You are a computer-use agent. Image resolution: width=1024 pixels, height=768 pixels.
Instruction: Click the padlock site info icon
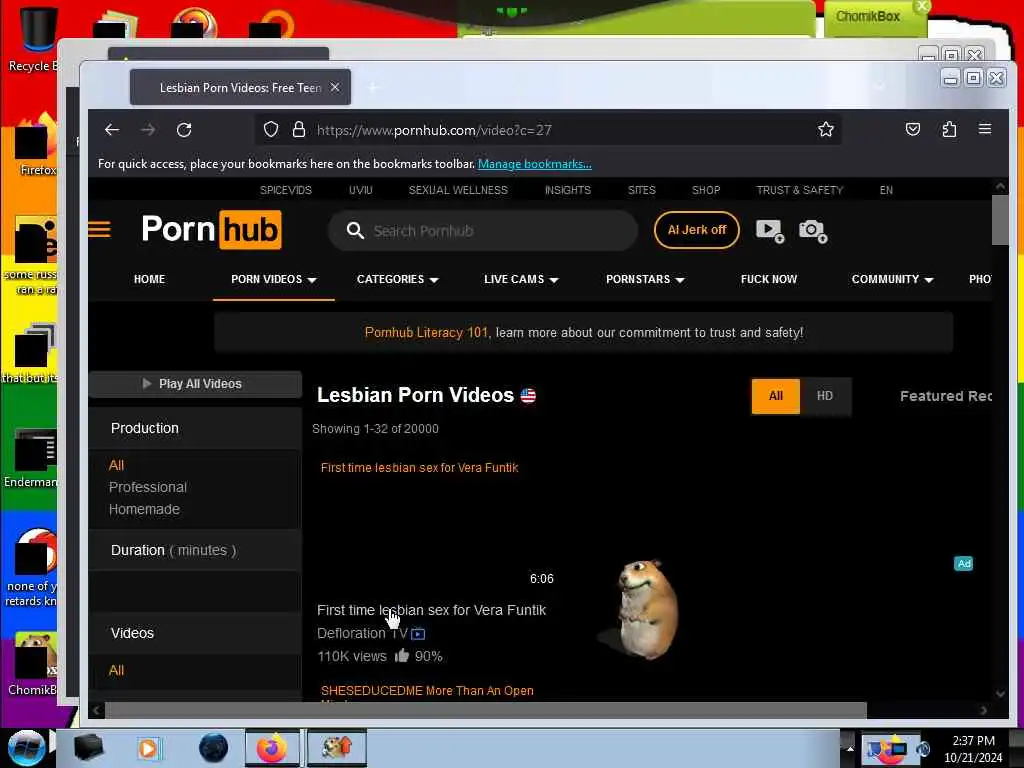coord(298,129)
